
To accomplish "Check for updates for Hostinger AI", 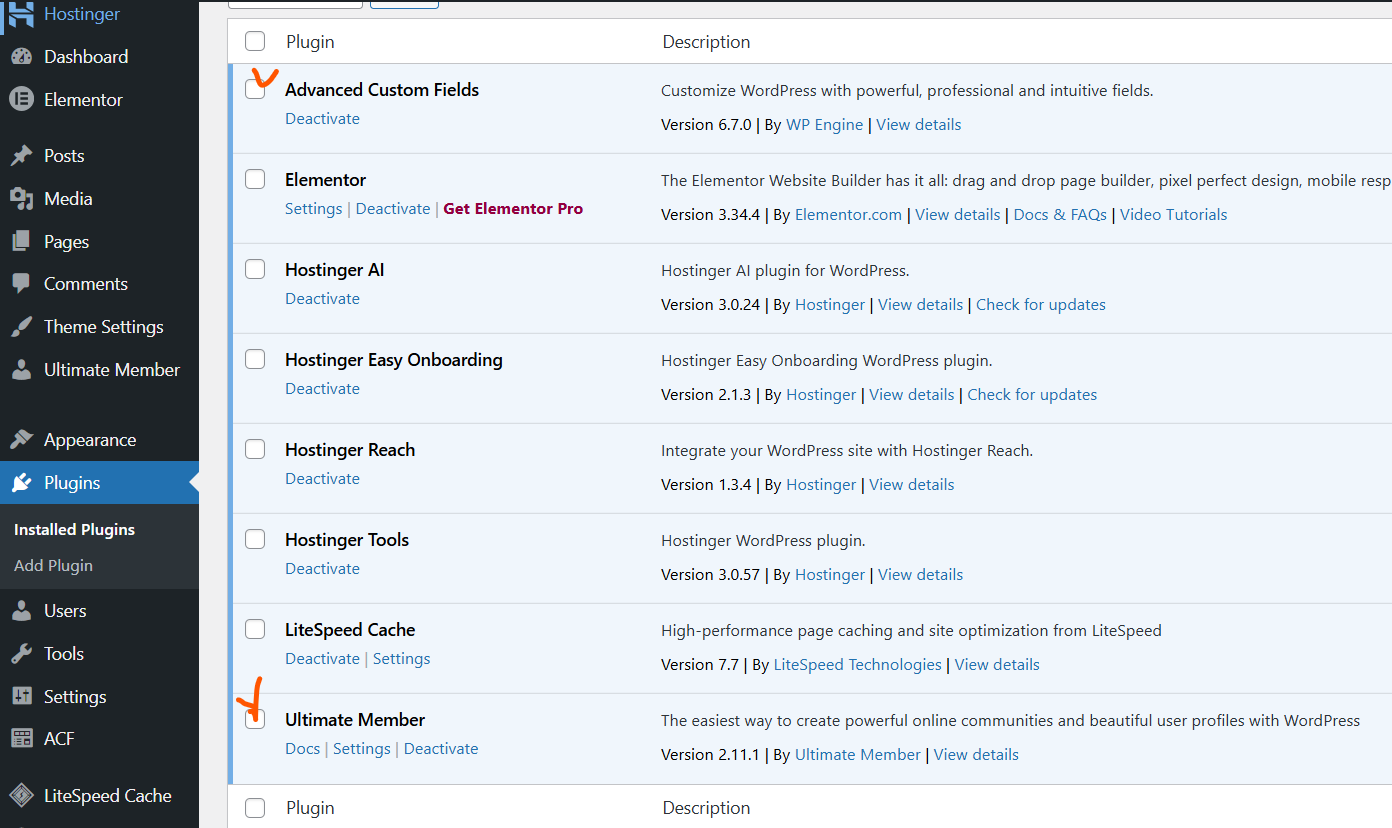I will (1041, 305).
